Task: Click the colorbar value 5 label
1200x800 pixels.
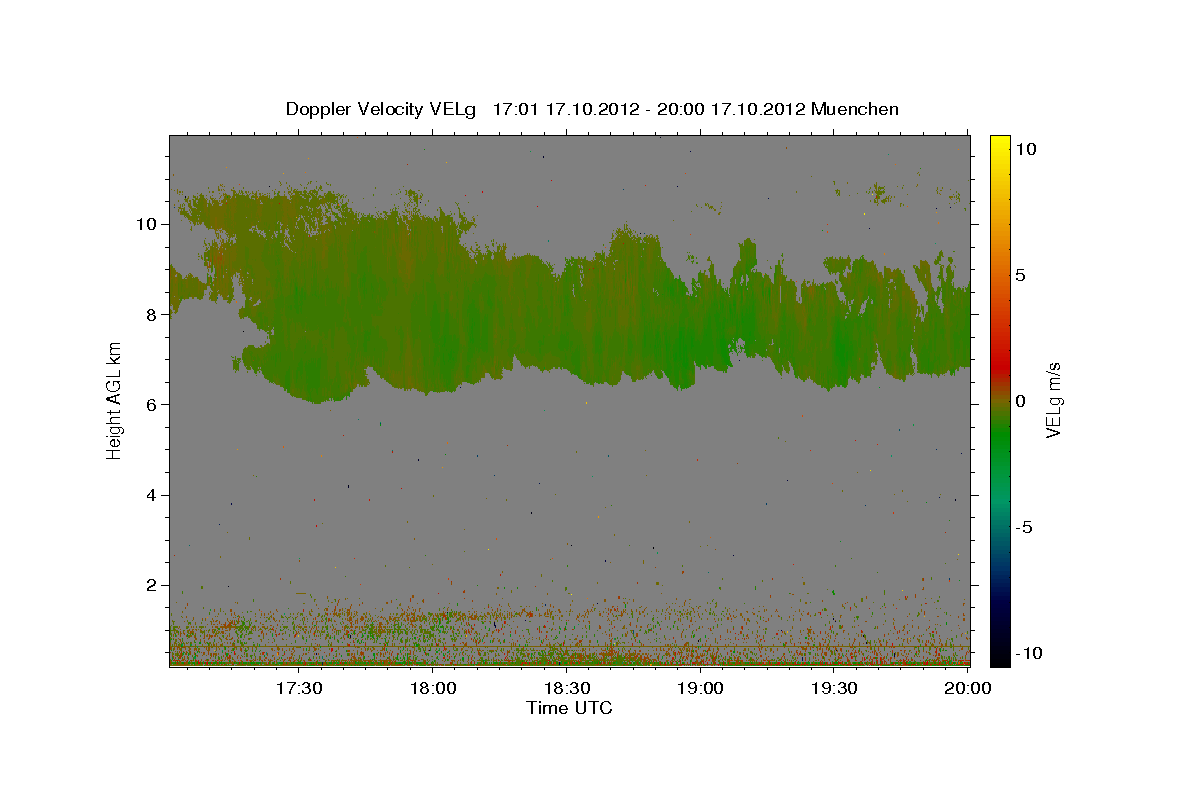Action: click(1020, 274)
